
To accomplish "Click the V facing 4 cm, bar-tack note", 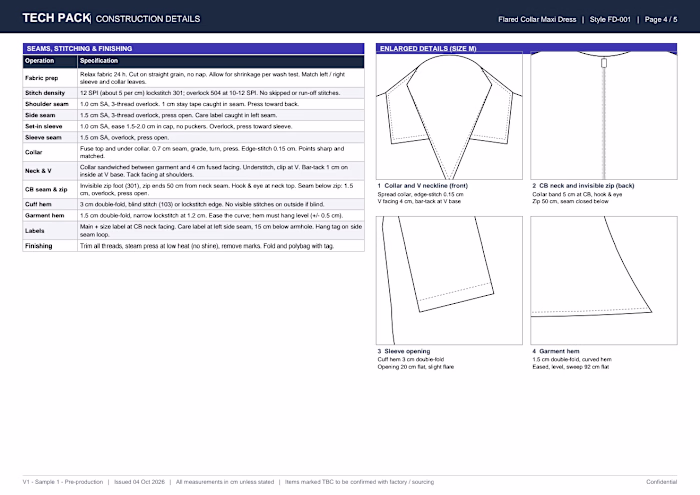I will (419, 201).
